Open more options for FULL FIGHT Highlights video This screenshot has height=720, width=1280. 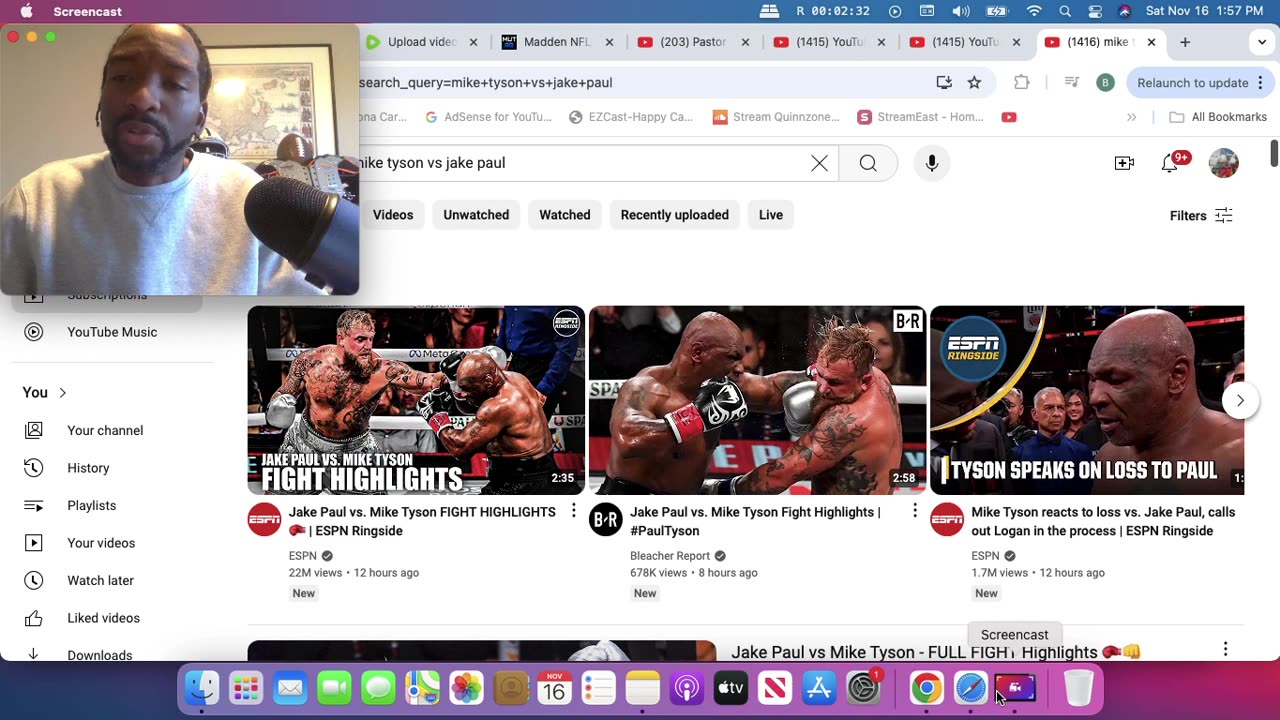[x=1225, y=649]
